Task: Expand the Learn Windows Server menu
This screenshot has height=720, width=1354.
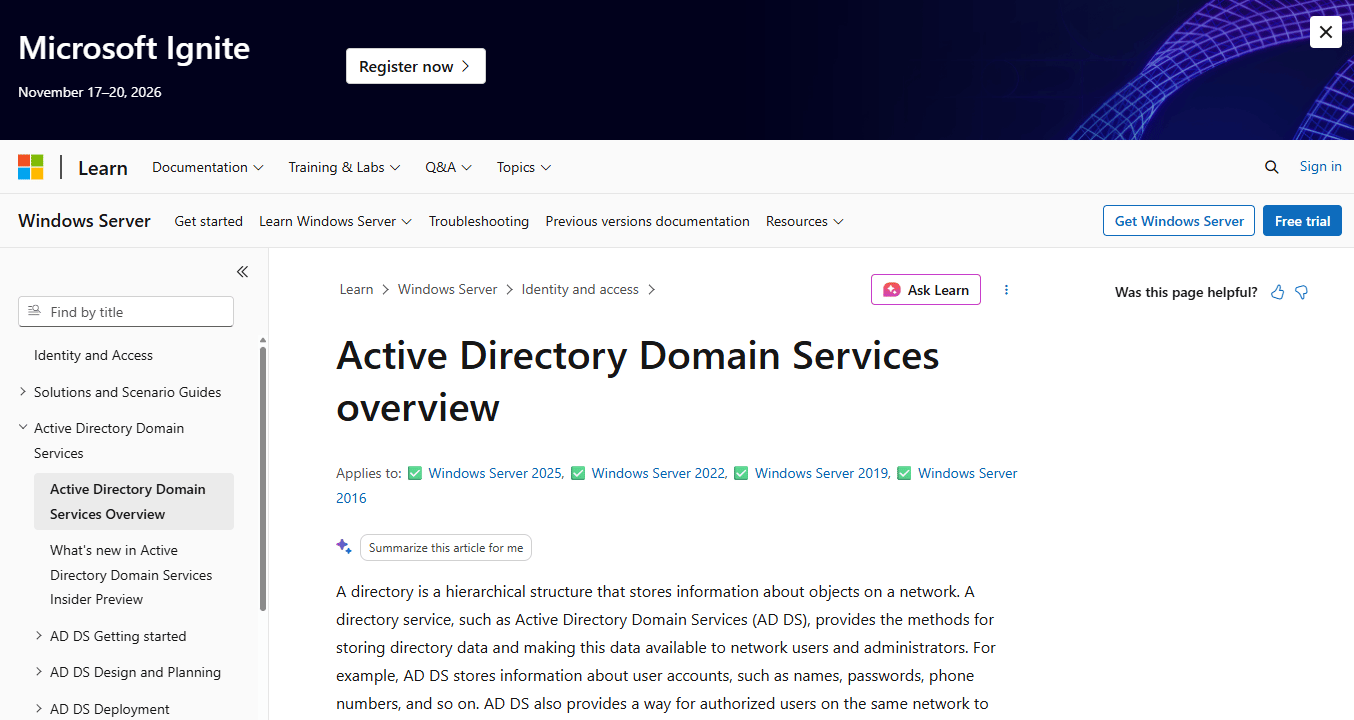Action: (336, 221)
